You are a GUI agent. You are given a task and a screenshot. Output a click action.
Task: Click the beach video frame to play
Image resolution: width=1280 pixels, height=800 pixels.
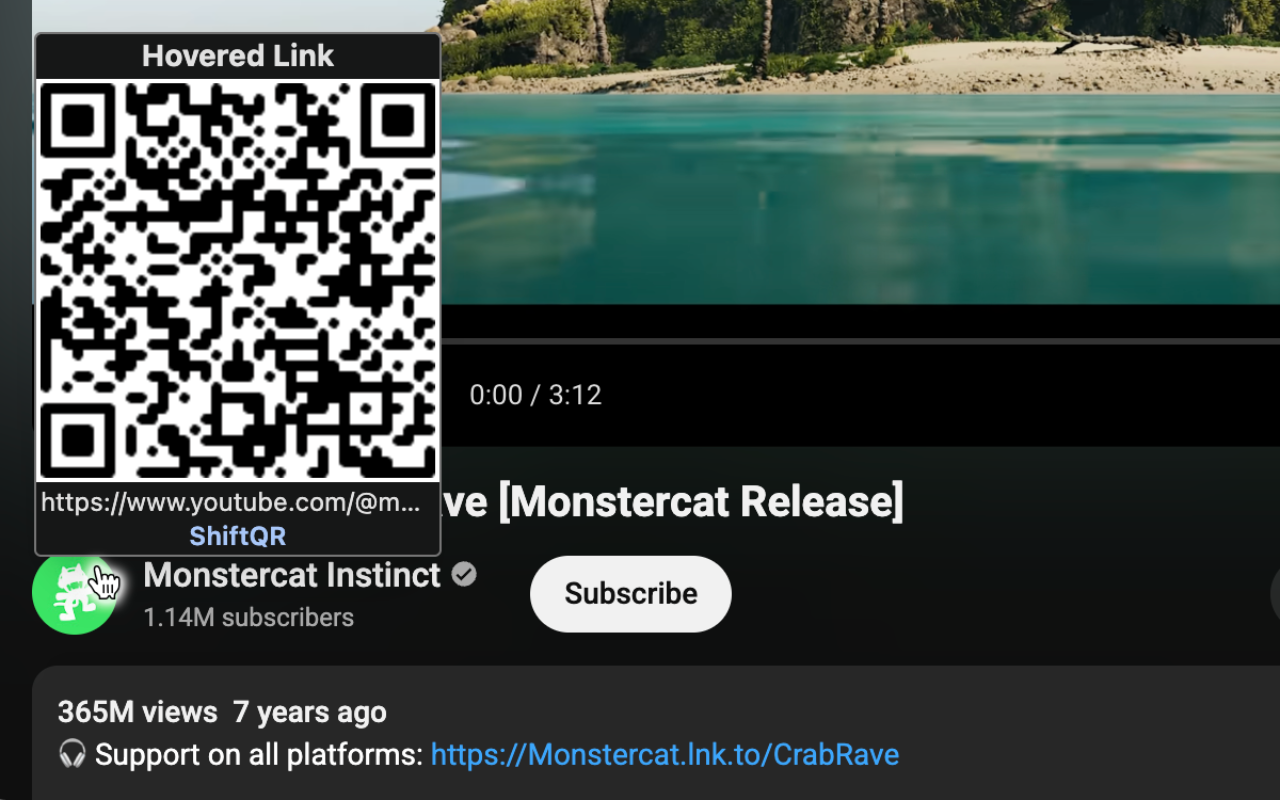860,152
